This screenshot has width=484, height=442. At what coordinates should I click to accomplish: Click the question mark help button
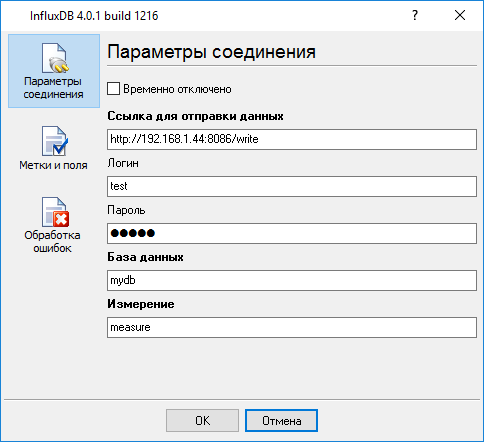tap(415, 15)
